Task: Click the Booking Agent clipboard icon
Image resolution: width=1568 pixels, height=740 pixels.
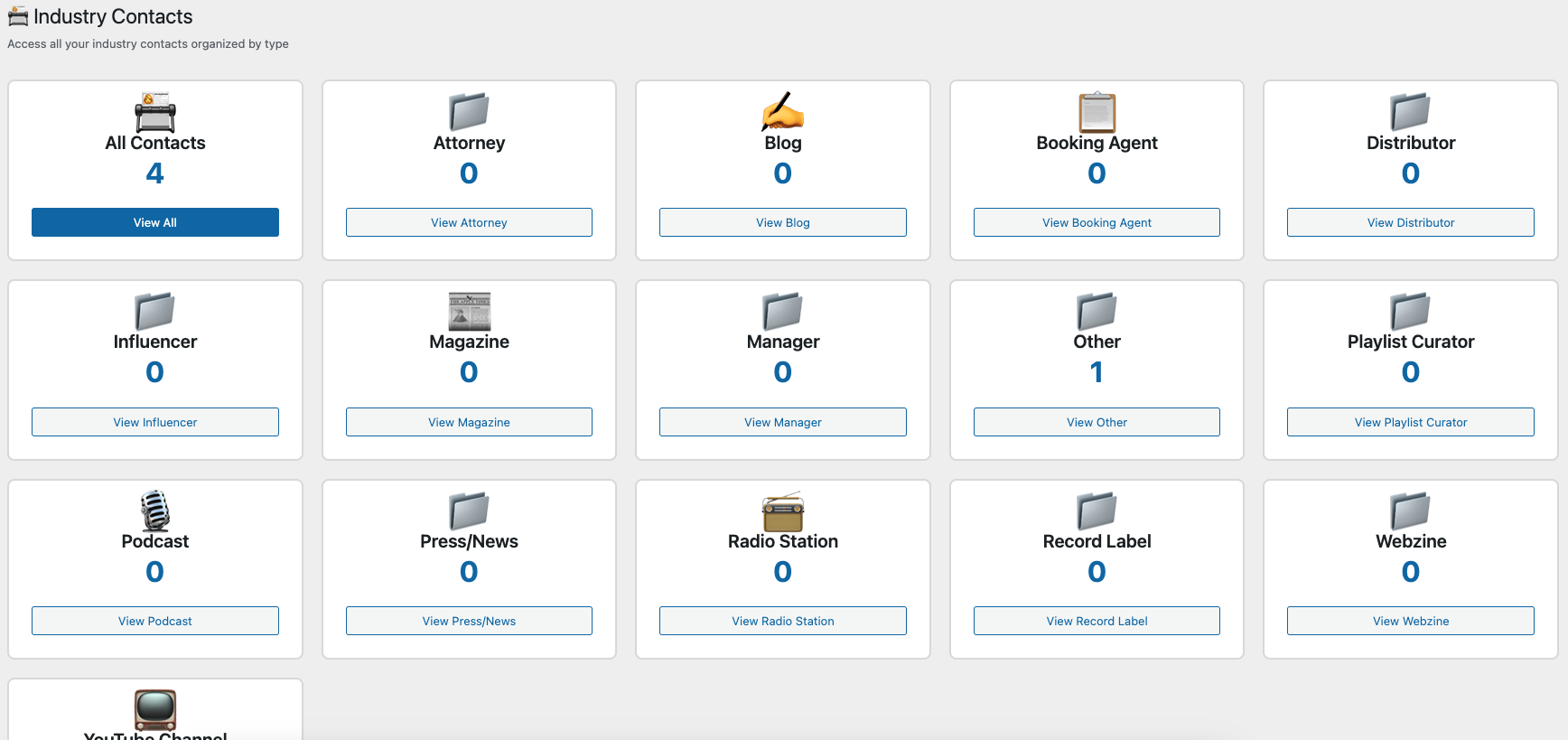Action: pos(1097,112)
